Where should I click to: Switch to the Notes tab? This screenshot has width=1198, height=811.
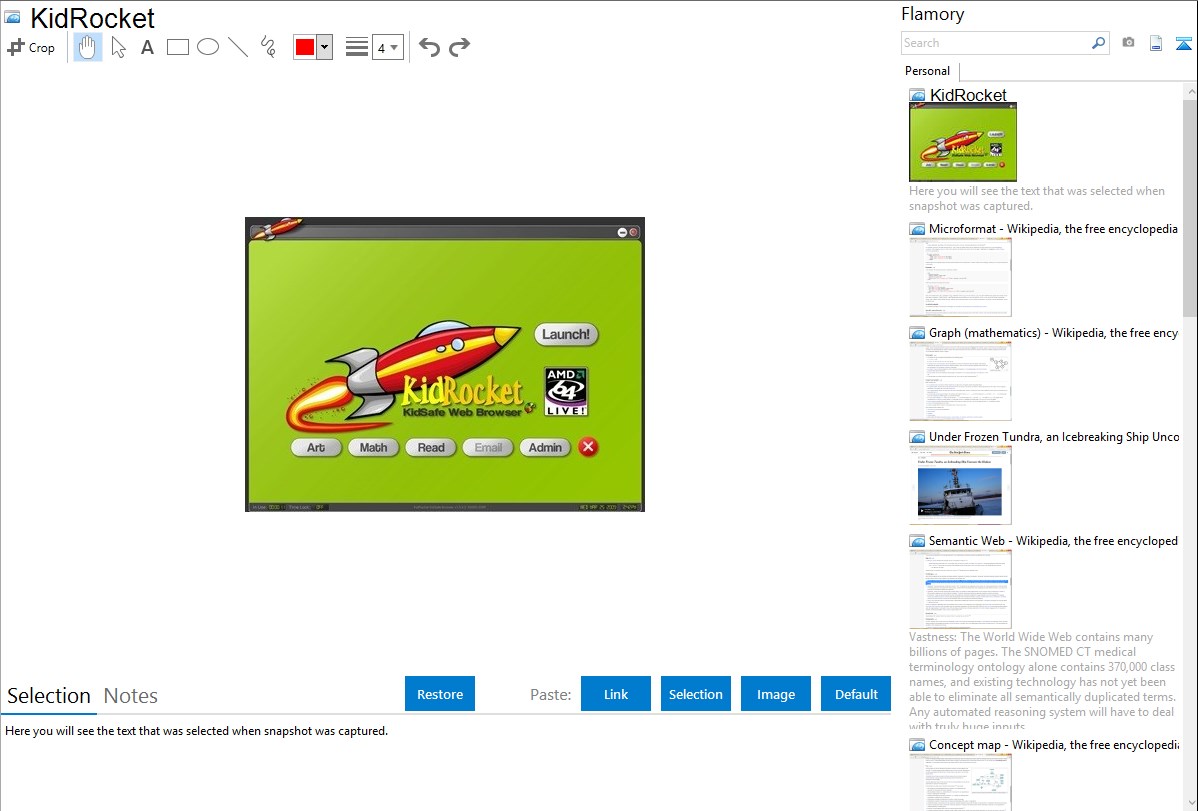pos(131,696)
